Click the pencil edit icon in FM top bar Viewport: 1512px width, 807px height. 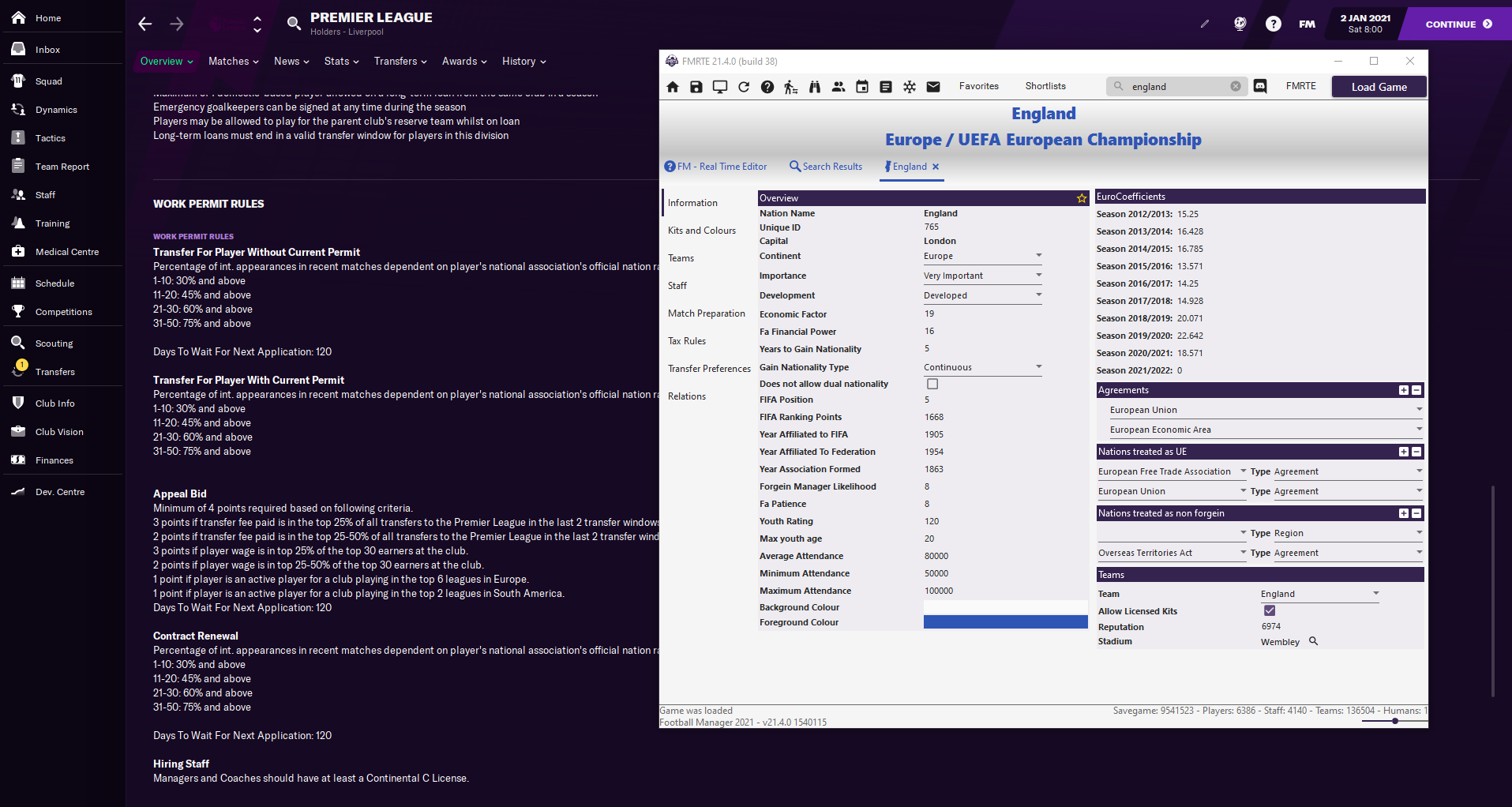pyautogui.click(x=1205, y=24)
